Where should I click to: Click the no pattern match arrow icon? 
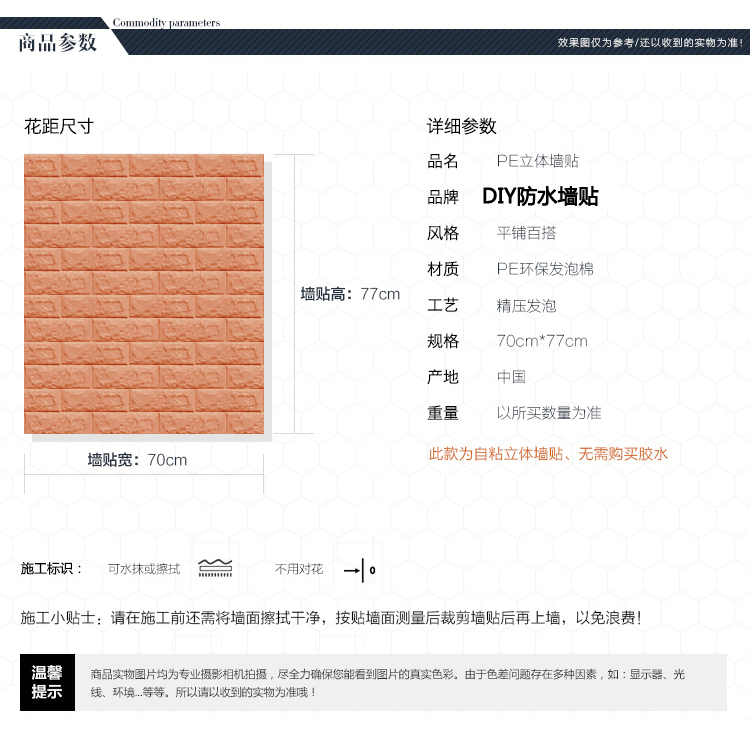coord(359,570)
